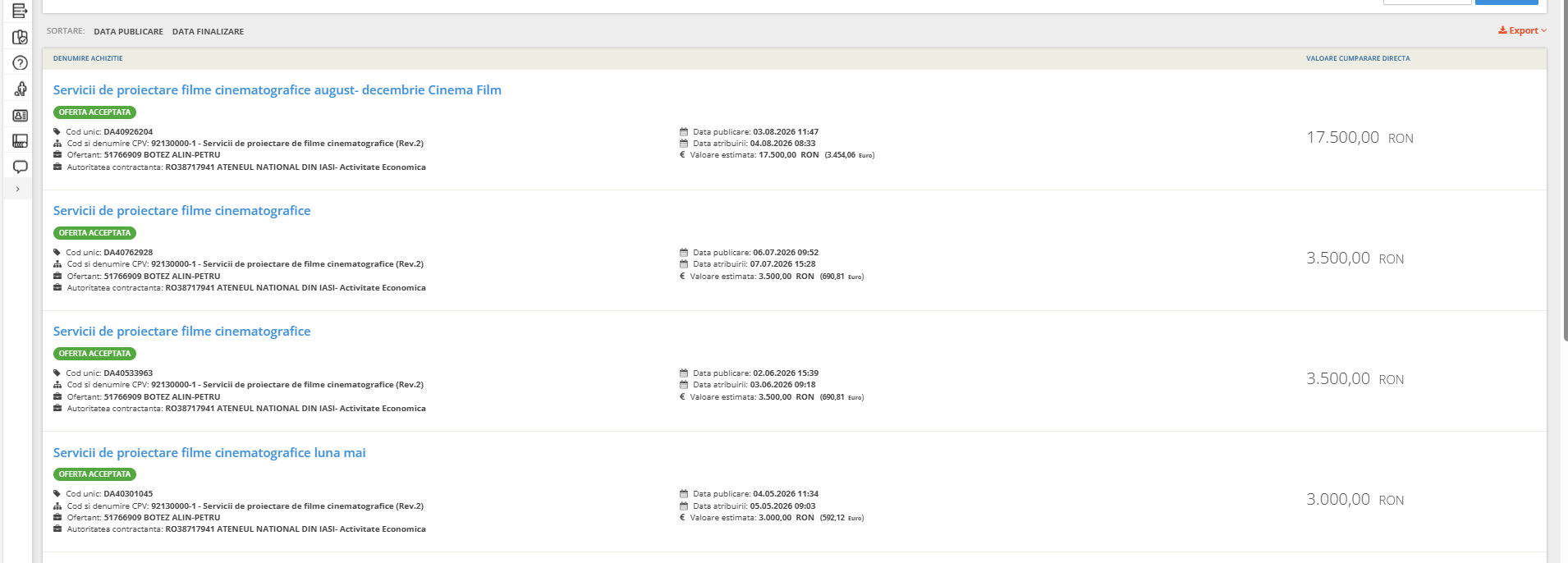Sort by DATA PUBLICARE
1568x563 pixels.
tap(128, 32)
